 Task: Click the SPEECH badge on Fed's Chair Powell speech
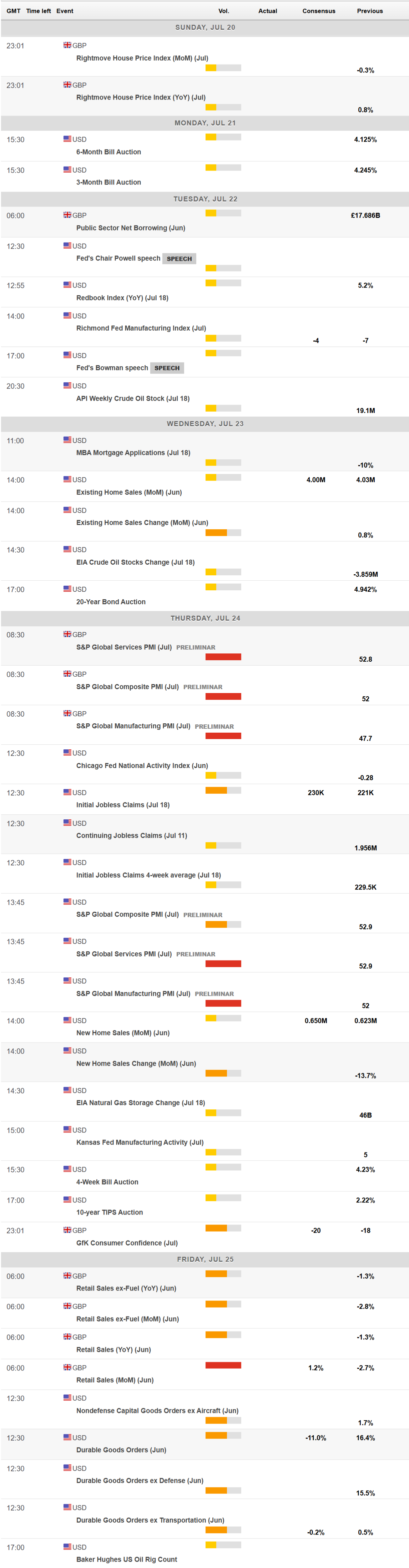point(179,259)
